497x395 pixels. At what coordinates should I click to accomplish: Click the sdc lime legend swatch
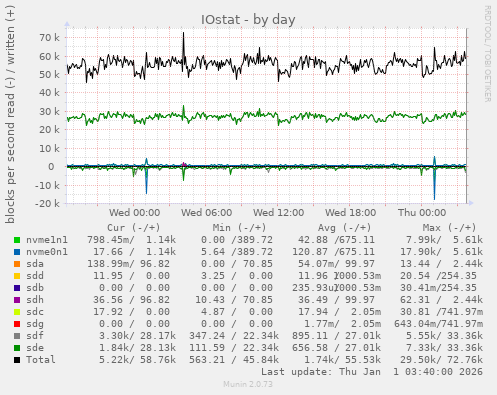pos(17,312)
